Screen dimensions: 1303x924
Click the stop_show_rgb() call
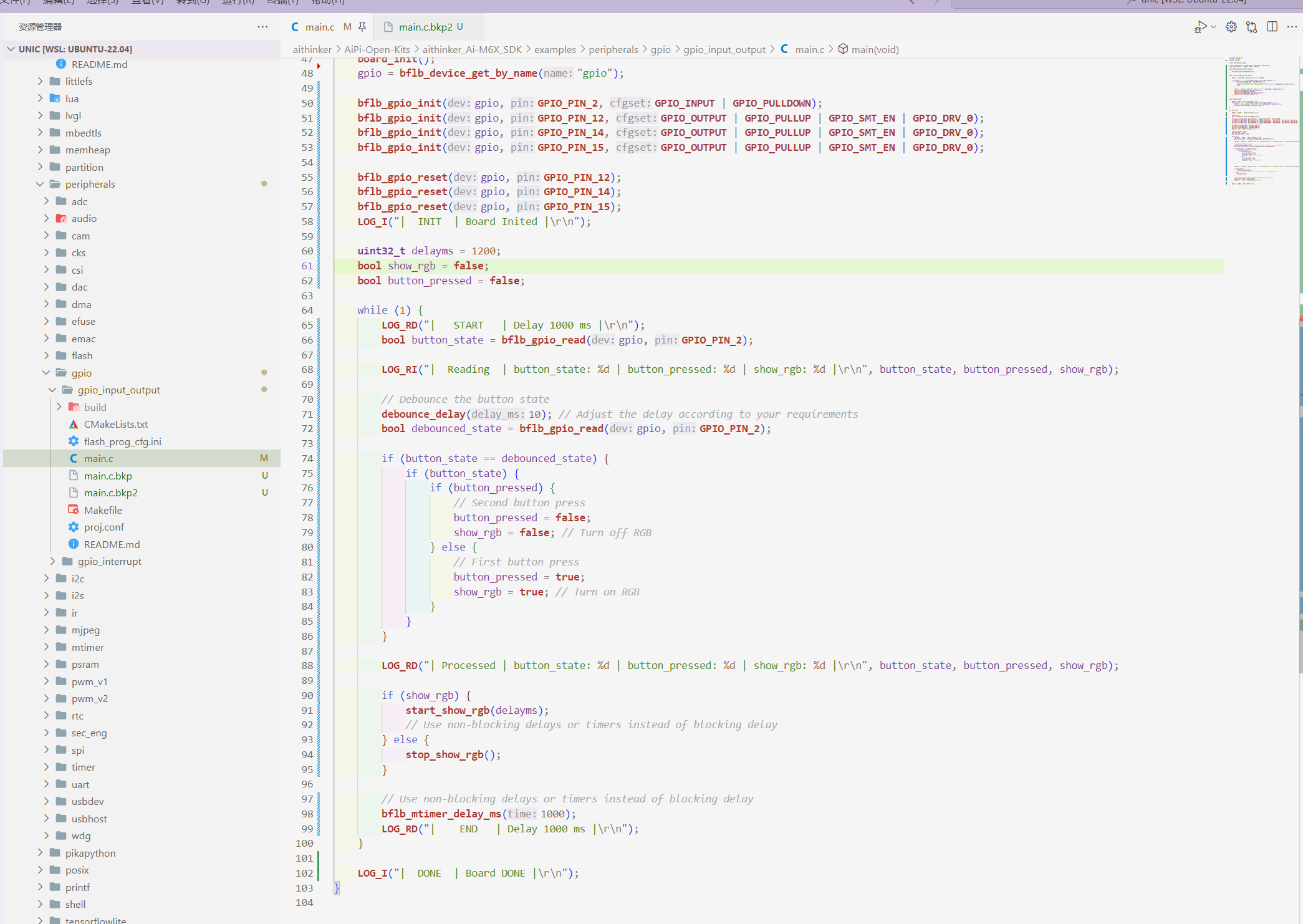click(453, 754)
